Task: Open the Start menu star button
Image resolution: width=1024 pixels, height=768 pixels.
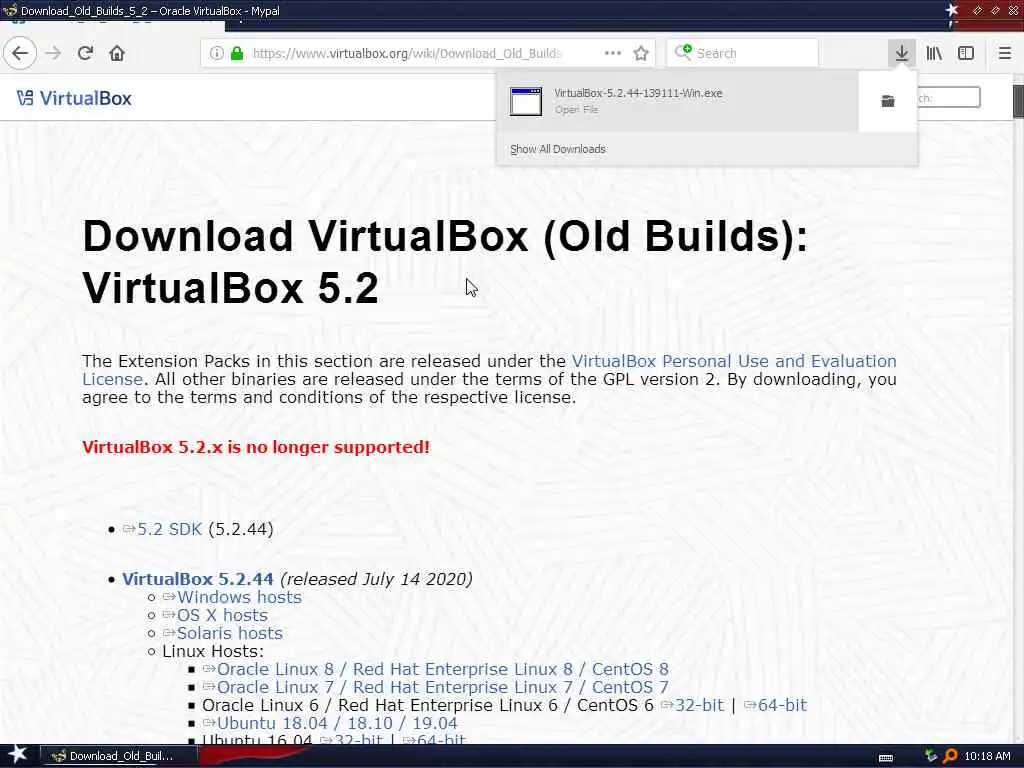Action: [16, 755]
